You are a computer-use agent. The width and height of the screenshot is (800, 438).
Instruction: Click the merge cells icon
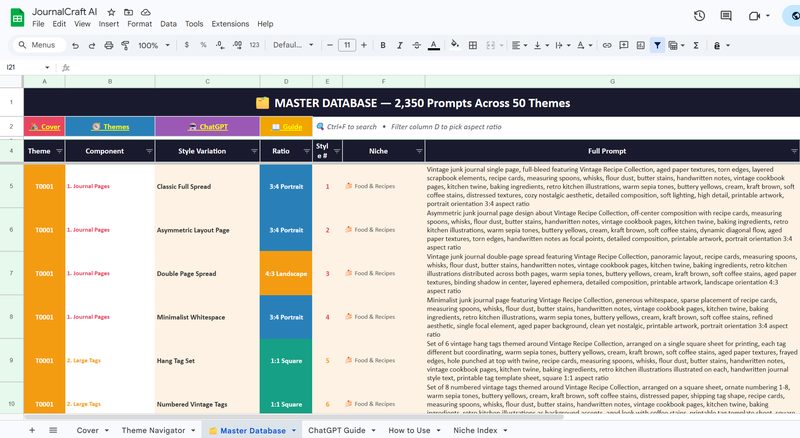click(490, 45)
